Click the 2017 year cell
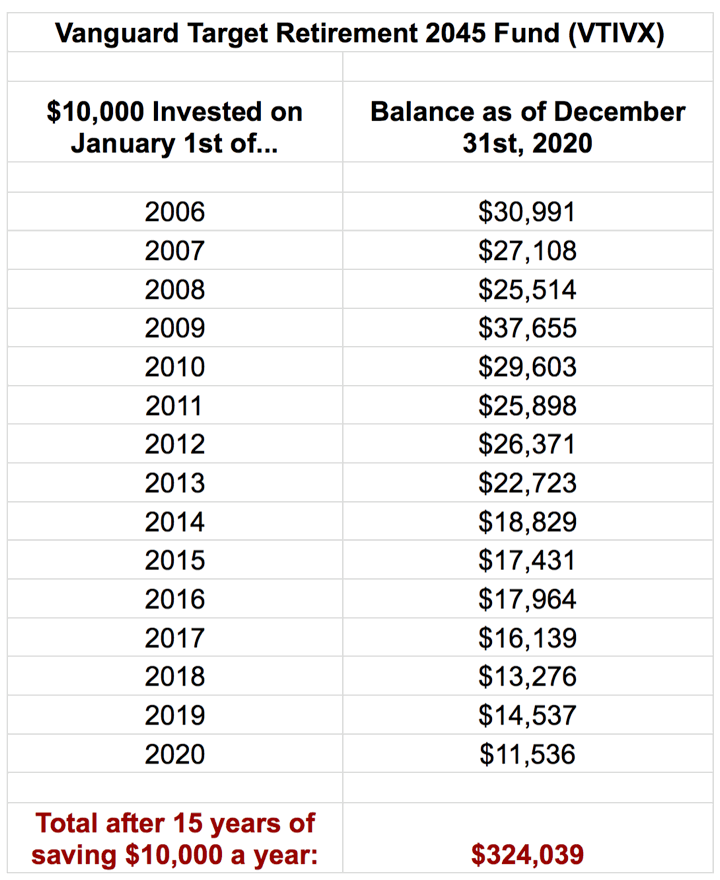The image size is (720, 880). click(175, 638)
